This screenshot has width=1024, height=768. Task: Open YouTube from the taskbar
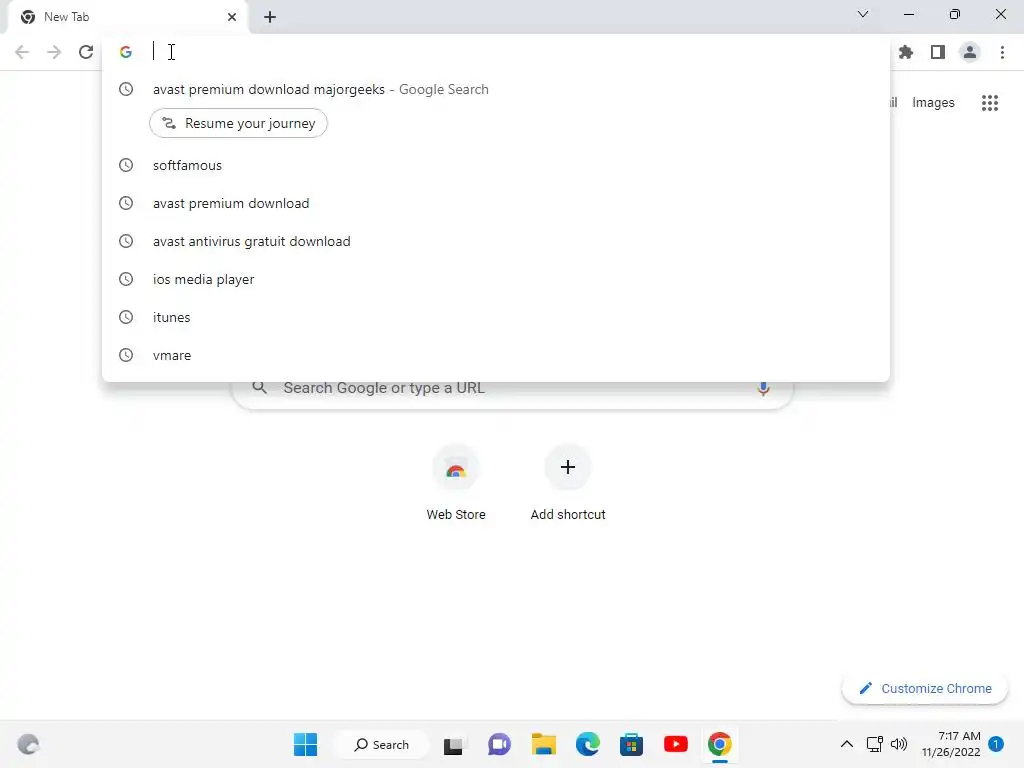tap(676, 744)
